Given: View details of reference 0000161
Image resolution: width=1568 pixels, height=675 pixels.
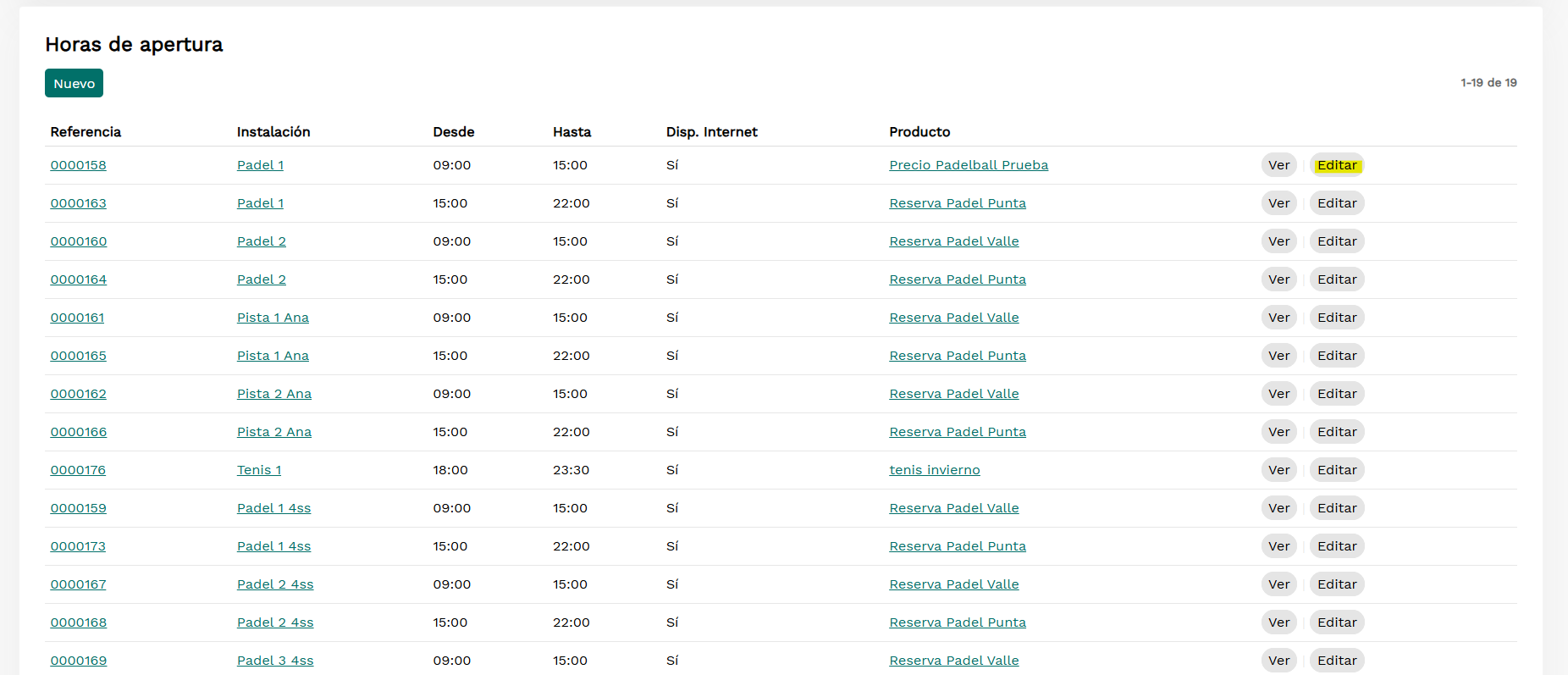Looking at the screenshot, I should 1278,318.
